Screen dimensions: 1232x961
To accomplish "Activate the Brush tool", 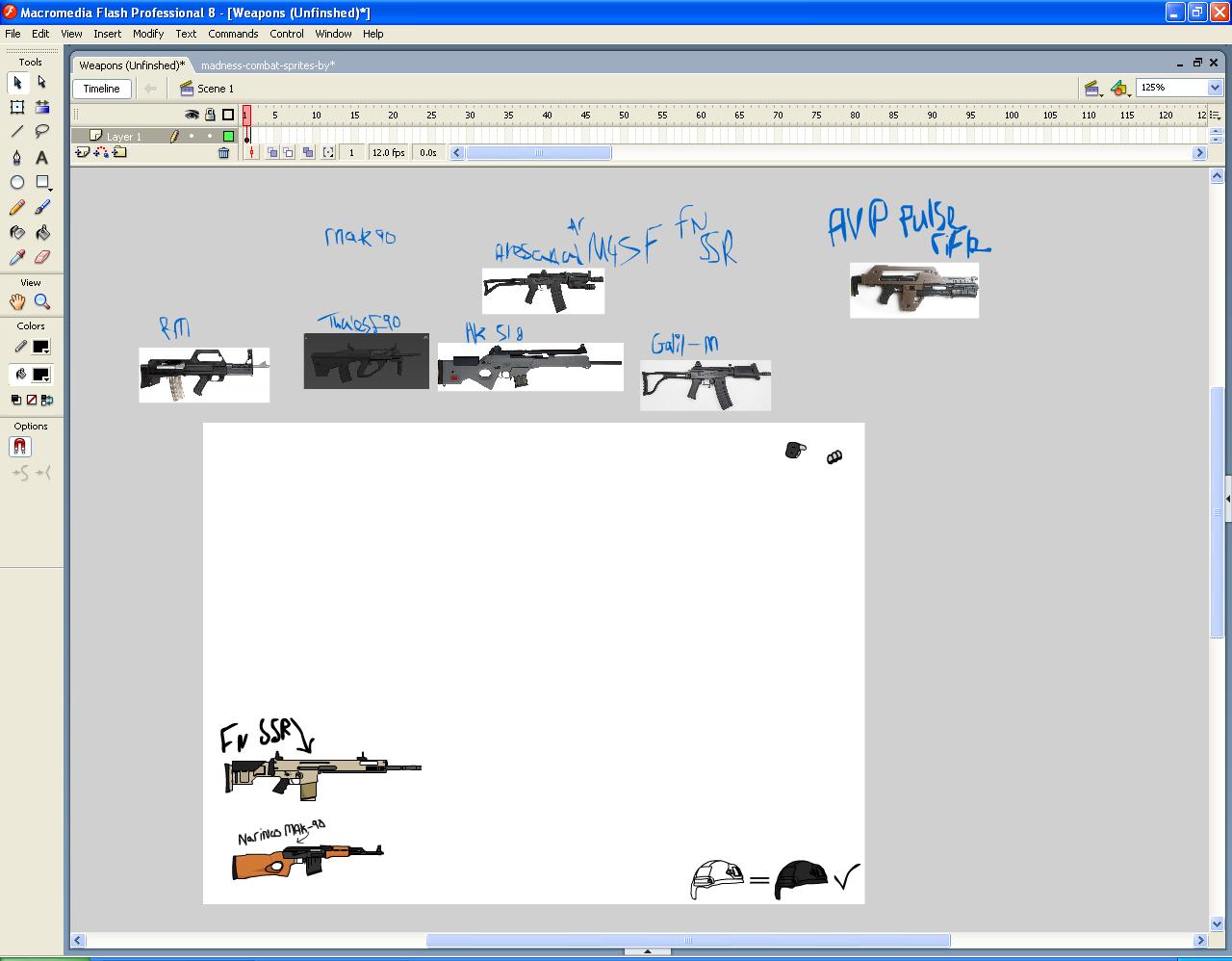I will pos(42,208).
